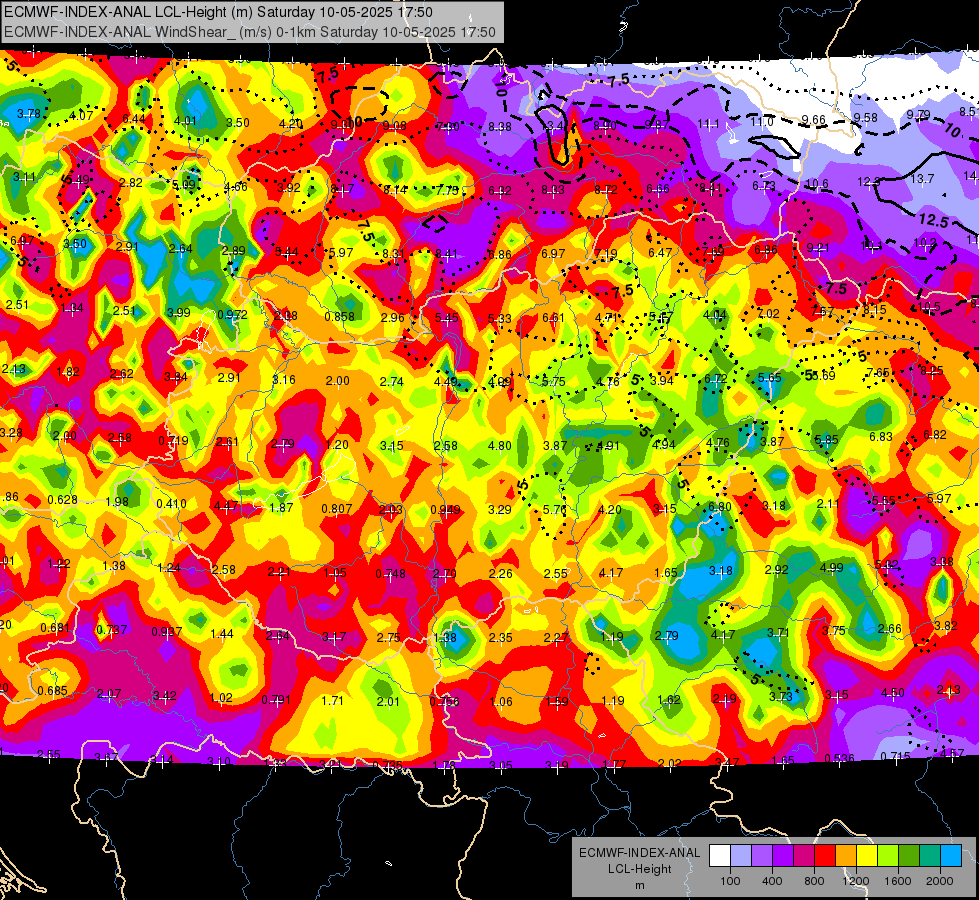Click the wind shear value 4.94
Screen dimensions: 979x900
pos(664,445)
